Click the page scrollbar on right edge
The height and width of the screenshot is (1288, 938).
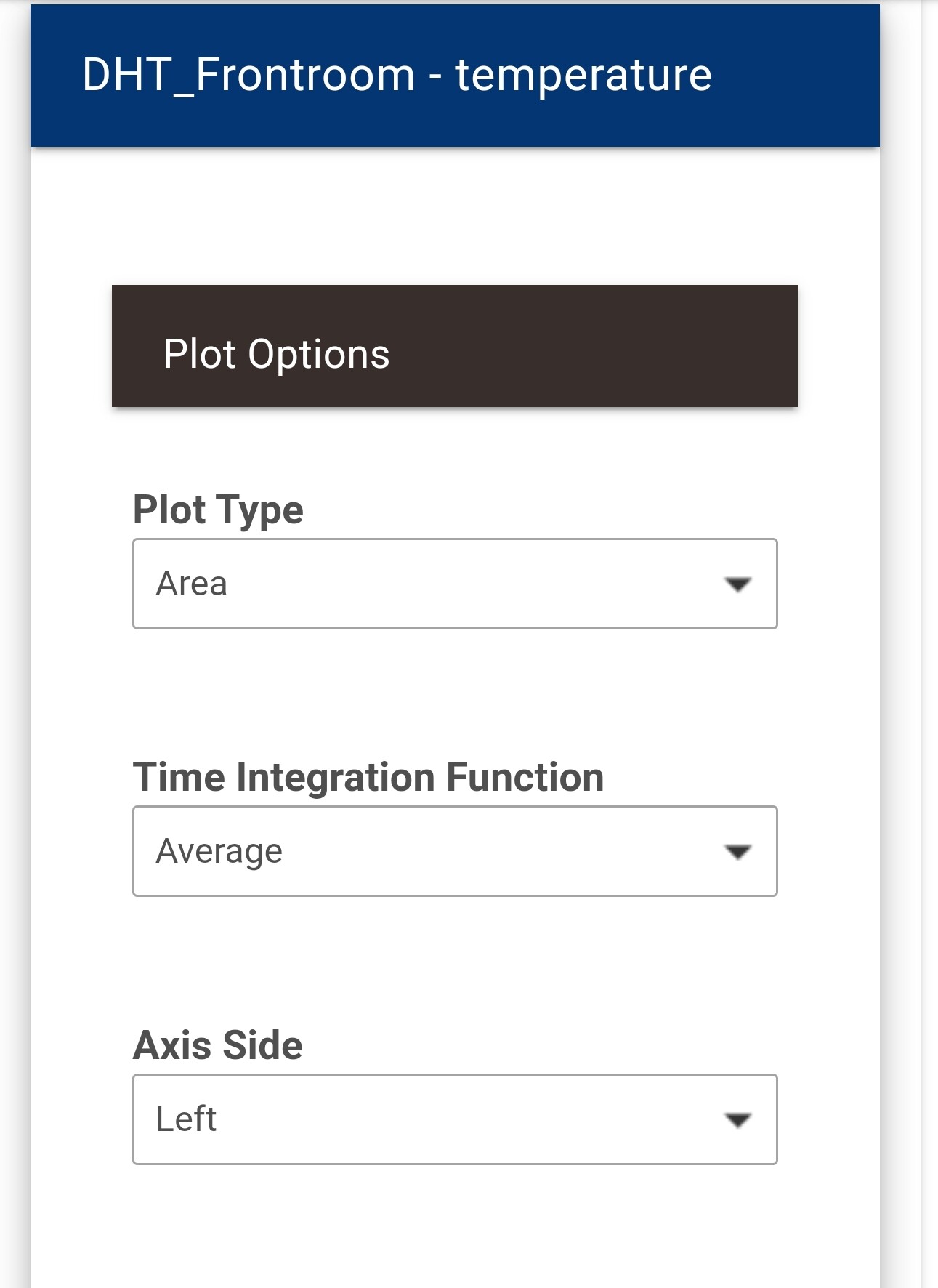[929, 644]
